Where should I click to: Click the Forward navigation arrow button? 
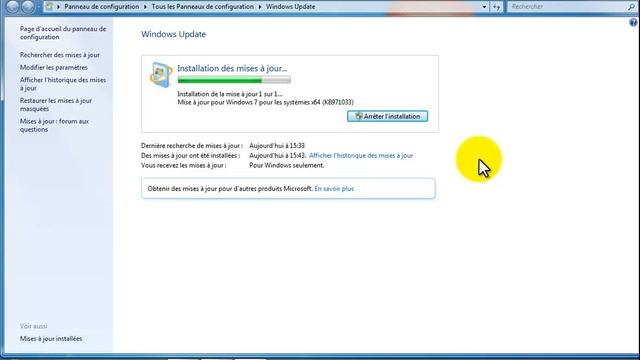[x=28, y=6]
